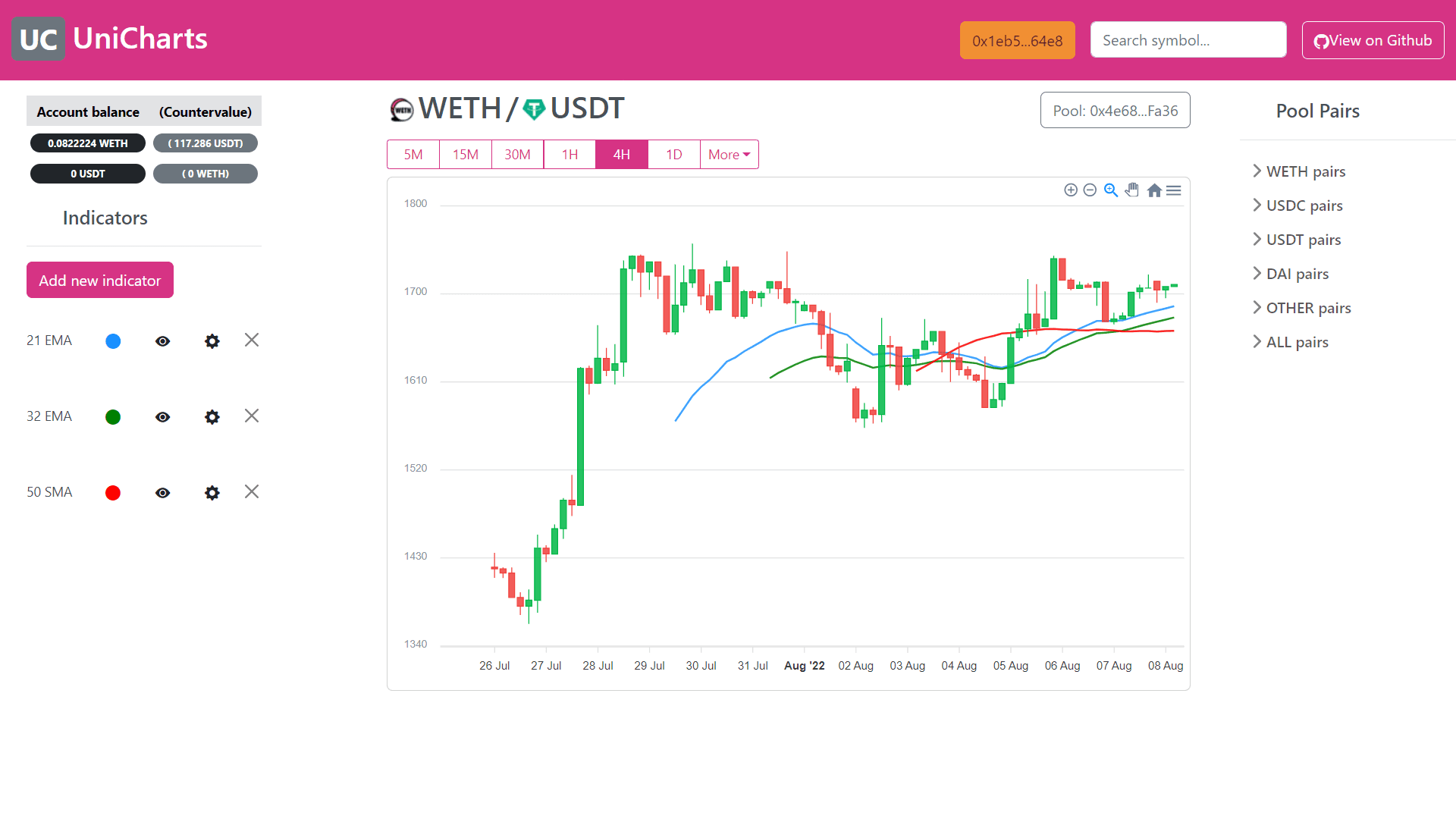Select the magnifier selection zoom tool
This screenshot has height=819, width=1456.
(1111, 190)
